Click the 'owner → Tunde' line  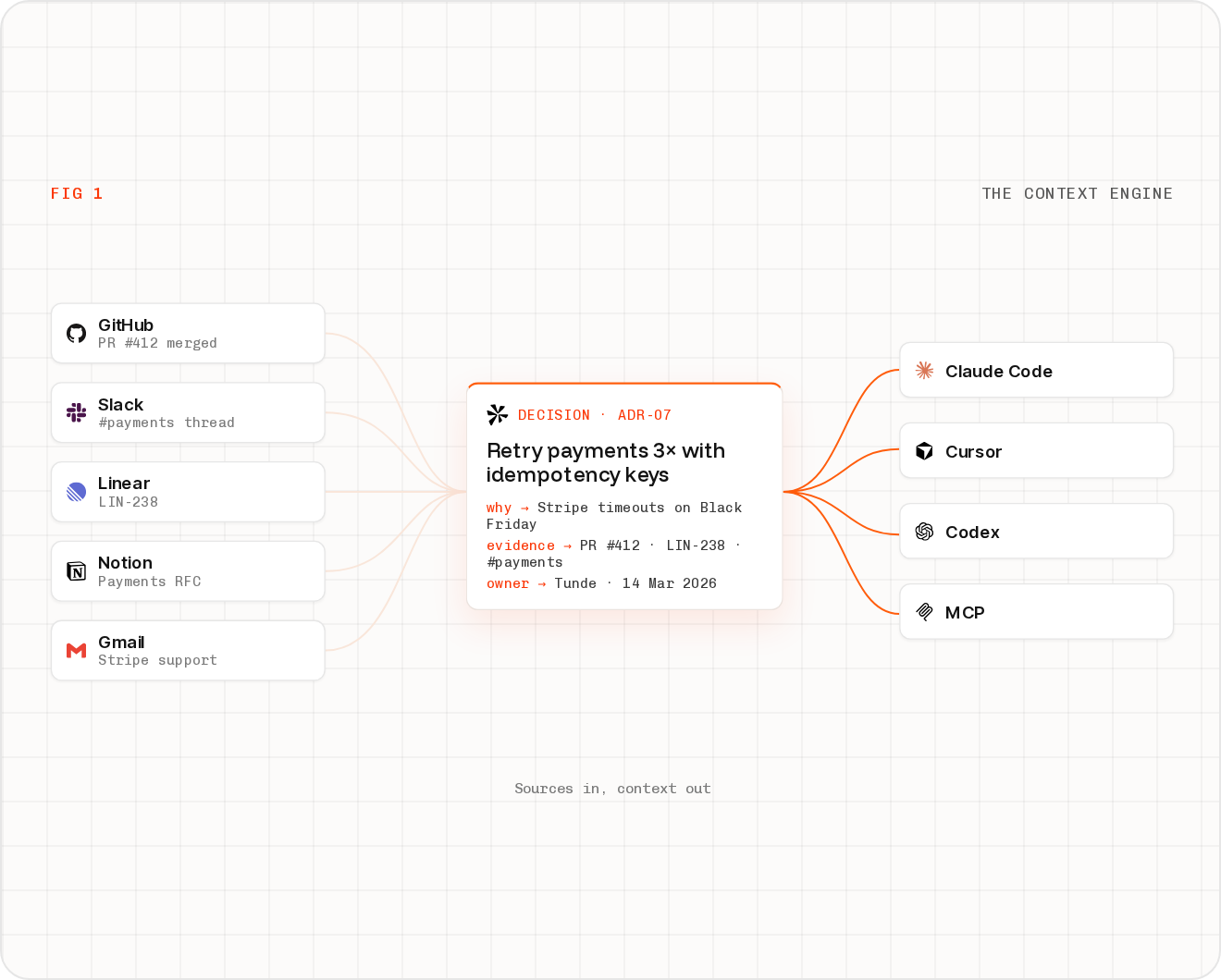click(x=601, y=583)
